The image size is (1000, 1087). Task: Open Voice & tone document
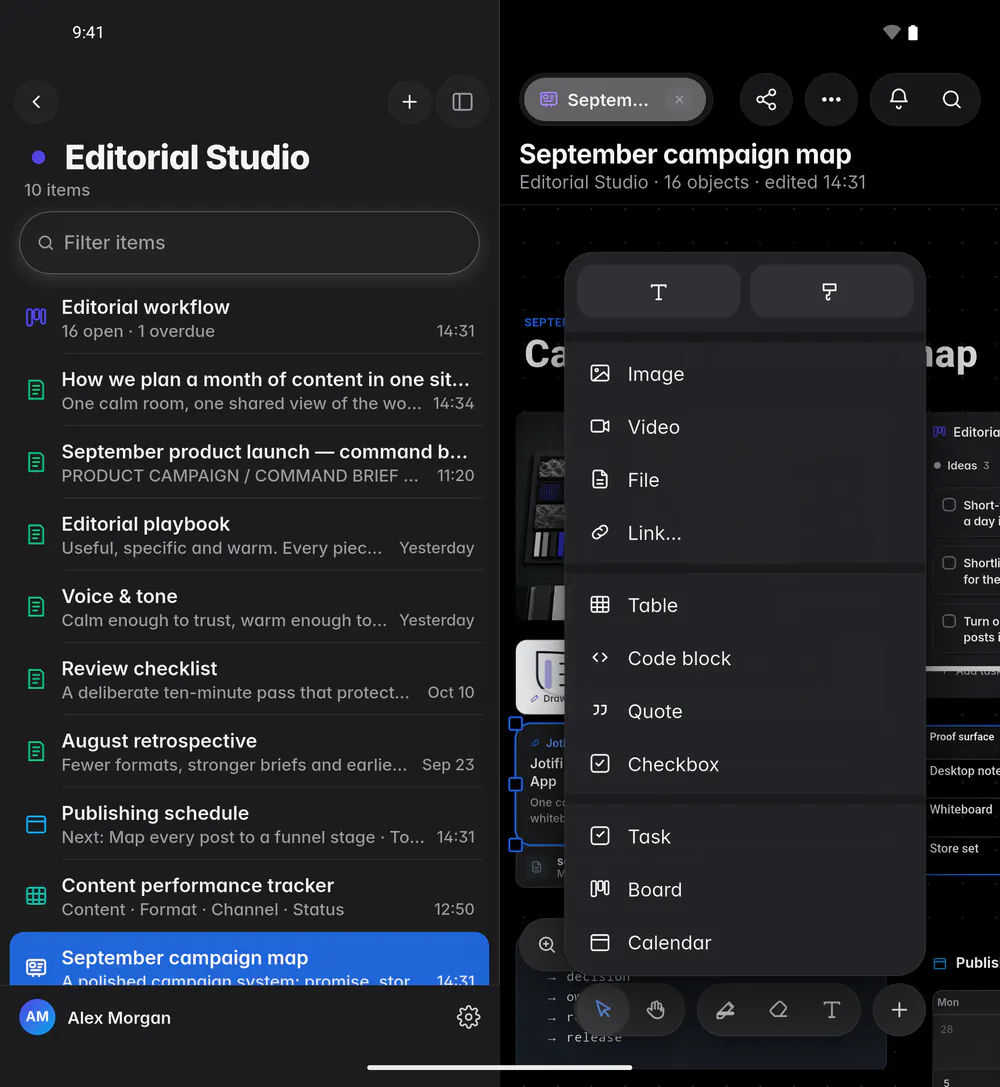pyautogui.click(x=249, y=607)
